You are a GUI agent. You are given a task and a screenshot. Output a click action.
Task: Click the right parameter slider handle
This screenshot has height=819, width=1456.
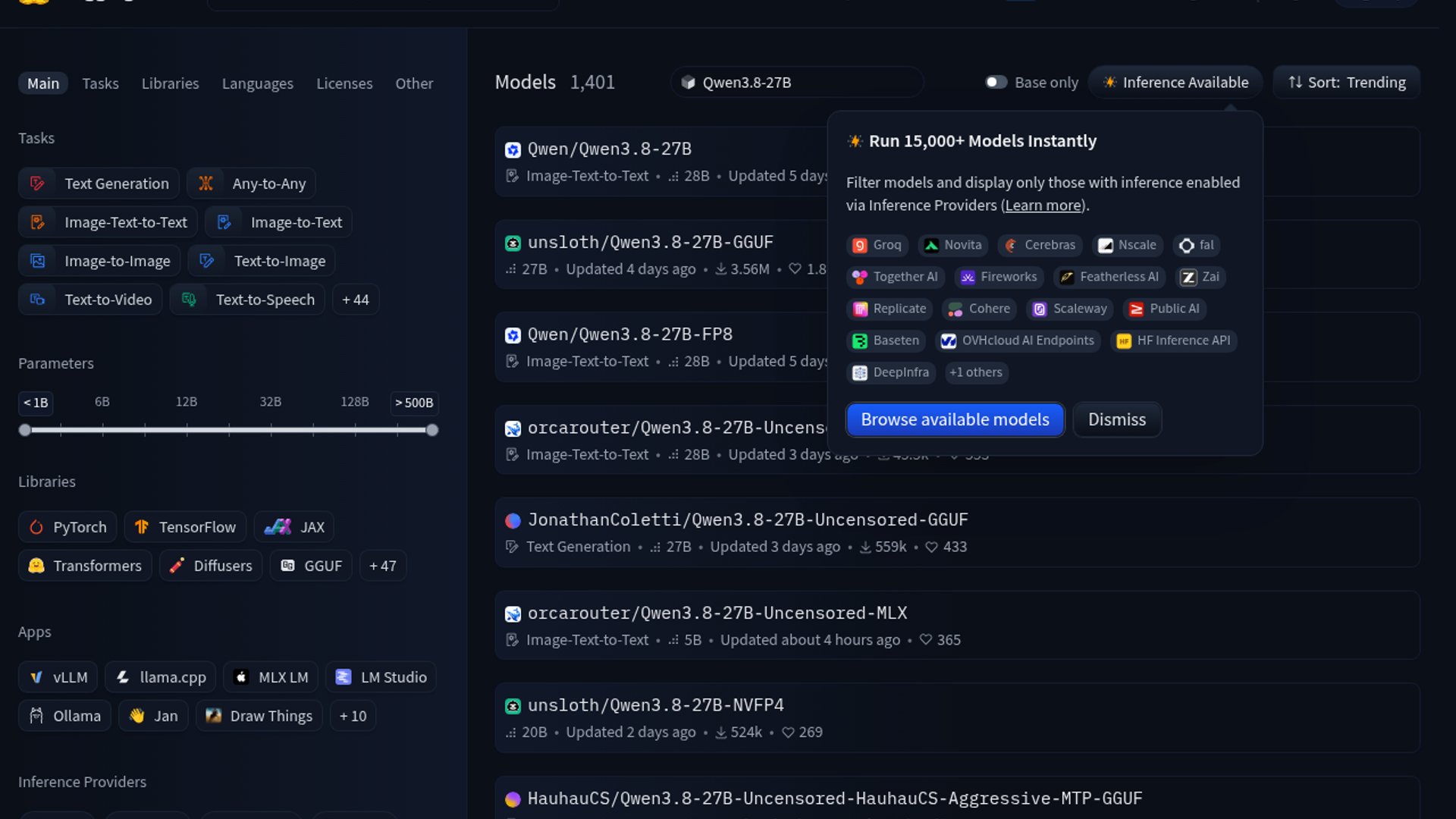click(x=432, y=430)
